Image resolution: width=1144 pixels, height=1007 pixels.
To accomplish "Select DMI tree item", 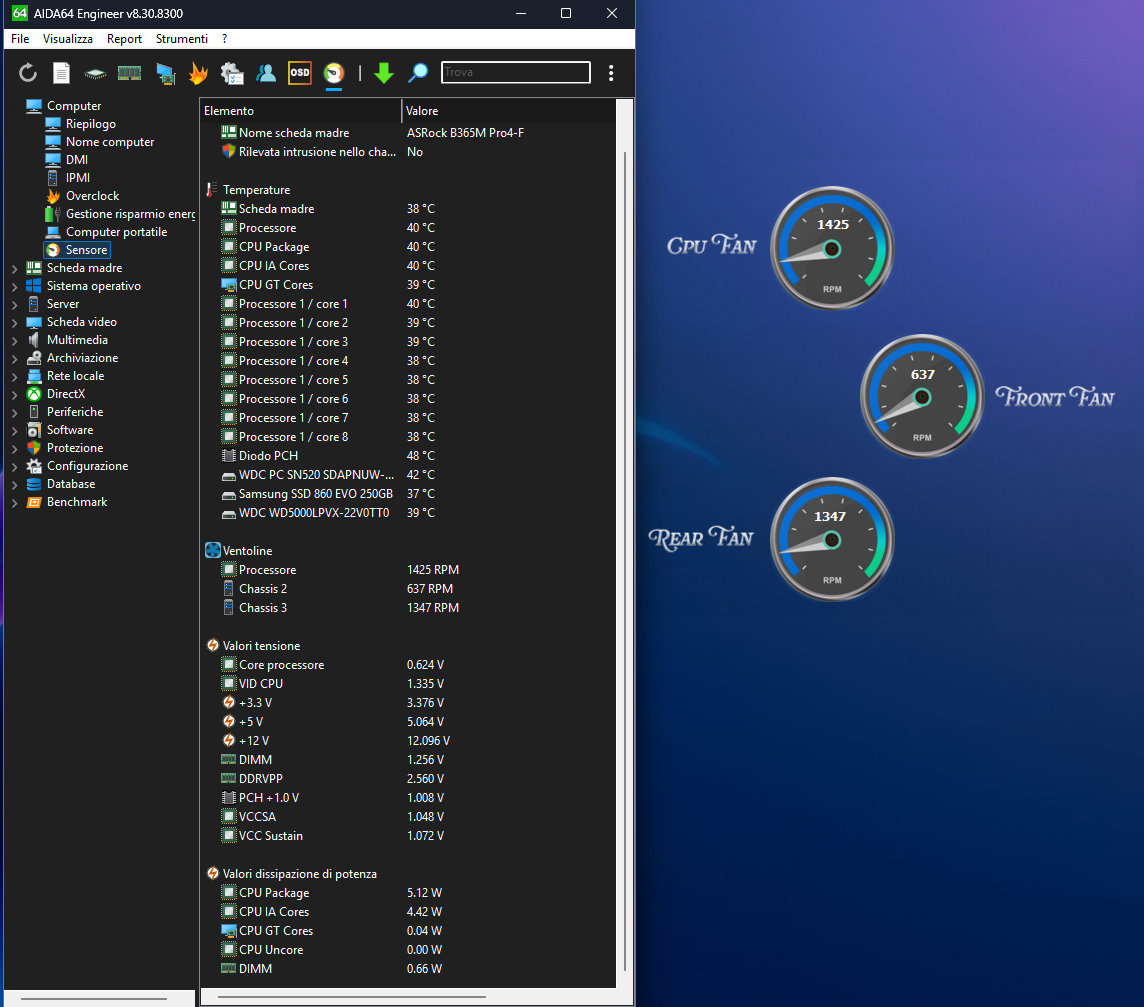I will point(77,160).
